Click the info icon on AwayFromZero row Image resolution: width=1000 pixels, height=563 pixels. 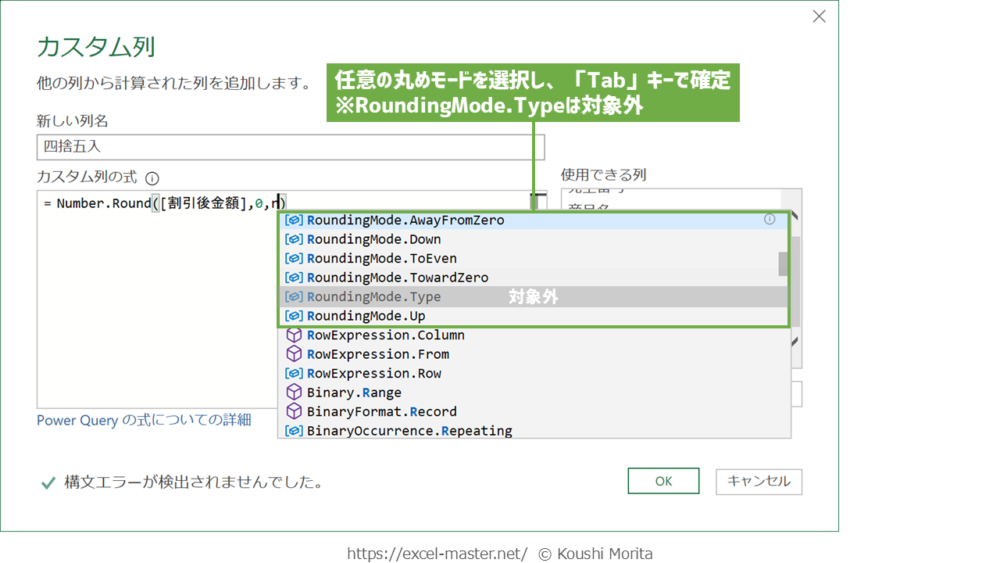769,219
